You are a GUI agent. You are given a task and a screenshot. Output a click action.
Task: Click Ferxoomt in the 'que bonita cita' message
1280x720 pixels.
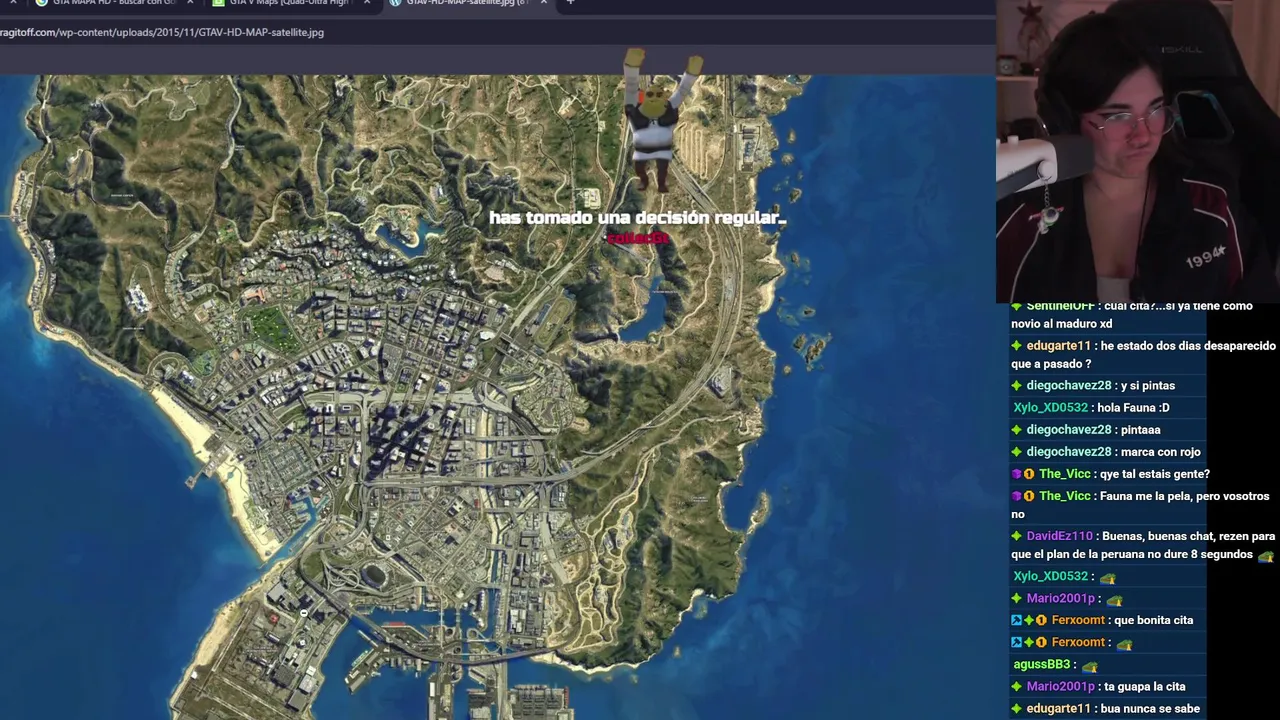click(x=1078, y=620)
